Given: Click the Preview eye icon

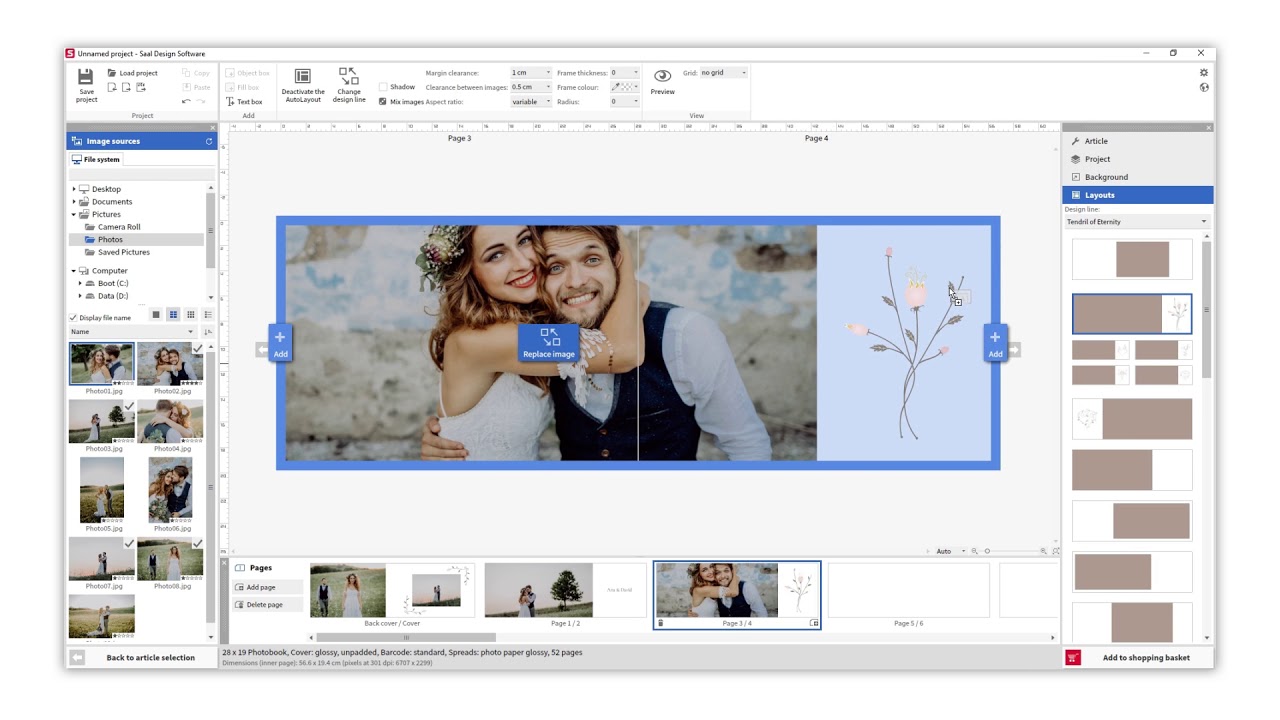Looking at the screenshot, I should pos(662,76).
